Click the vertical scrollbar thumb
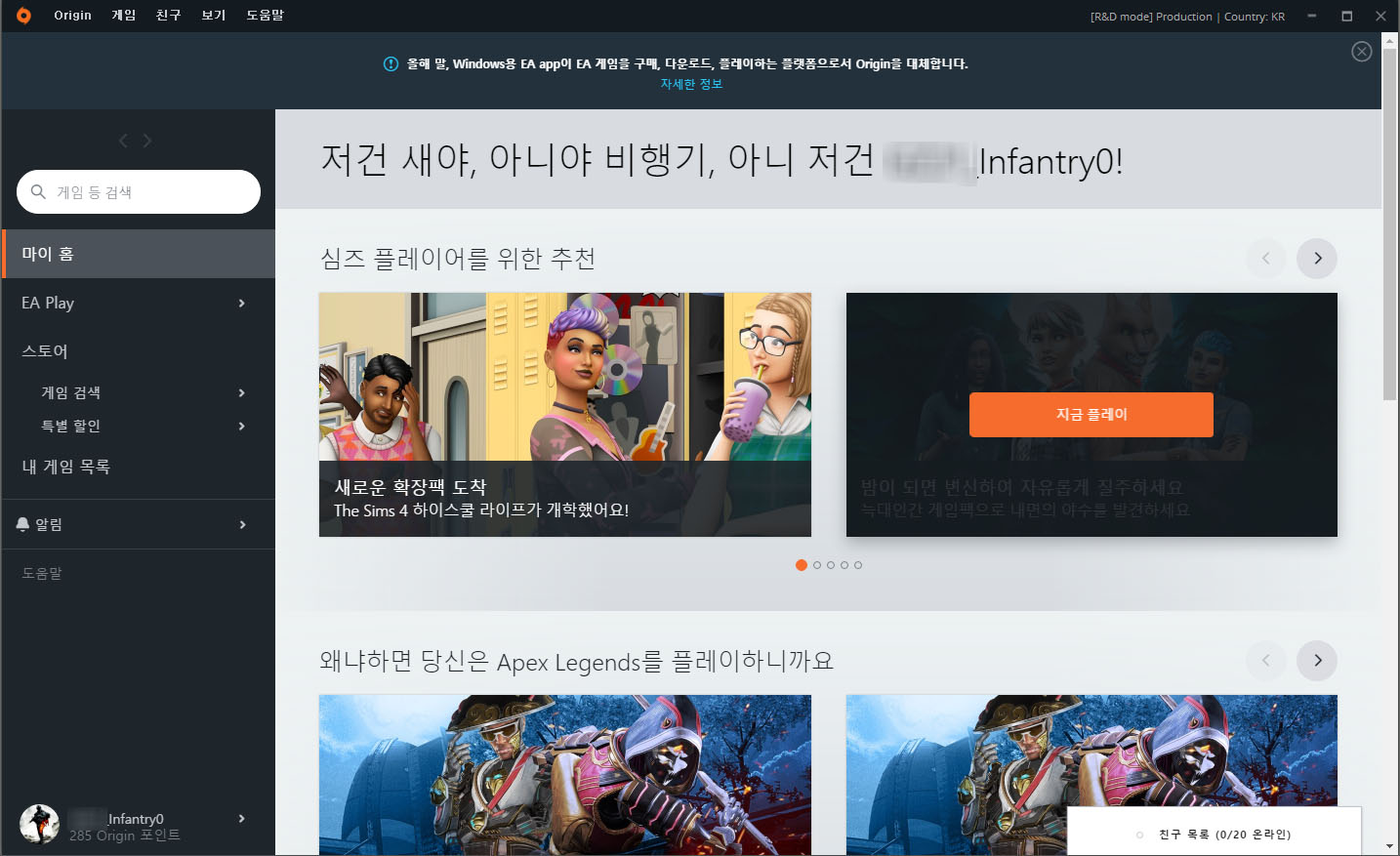This screenshot has height=856, width=1400. pyautogui.click(x=1390, y=224)
